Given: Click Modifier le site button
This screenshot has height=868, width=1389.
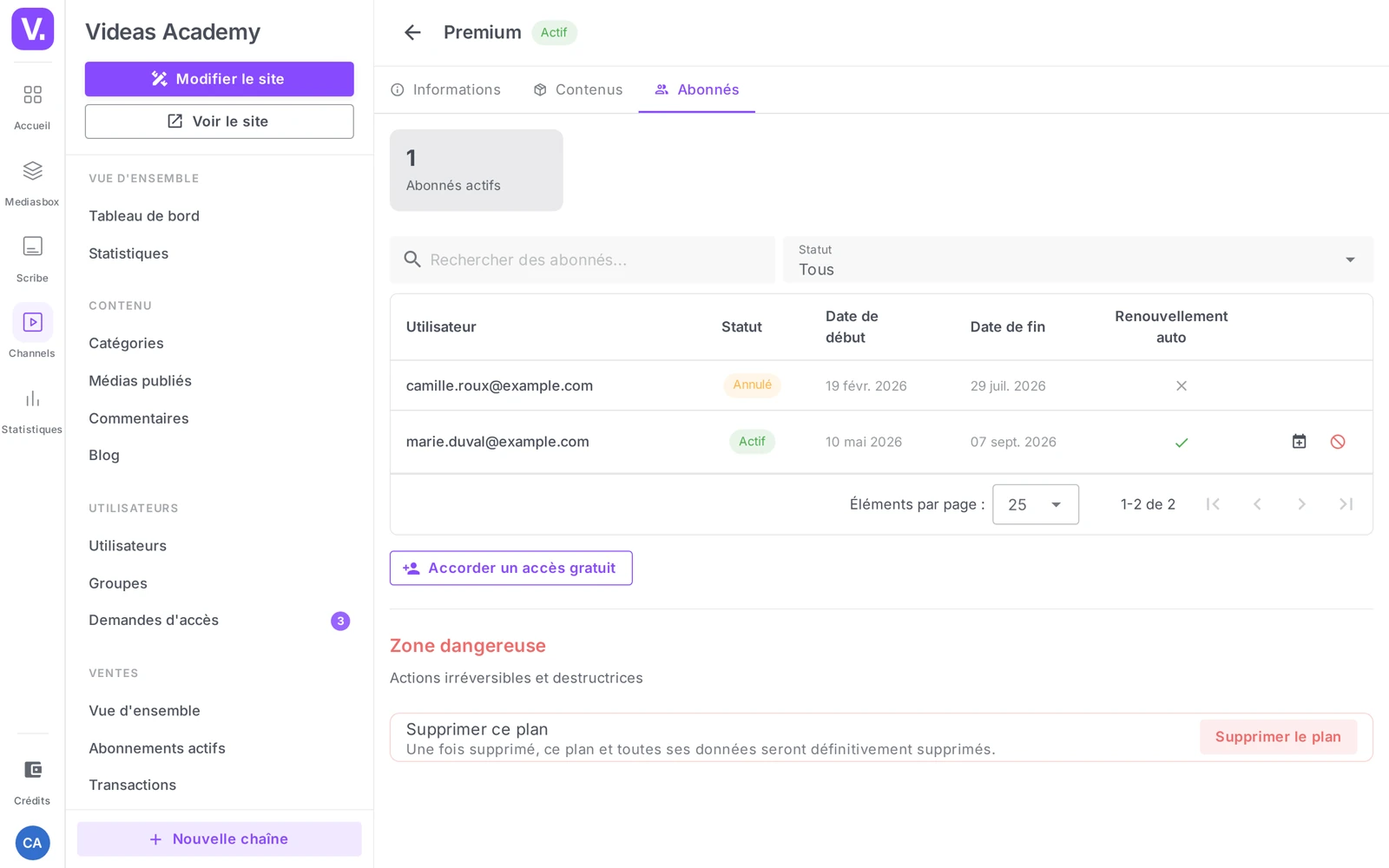Looking at the screenshot, I should (x=220, y=79).
